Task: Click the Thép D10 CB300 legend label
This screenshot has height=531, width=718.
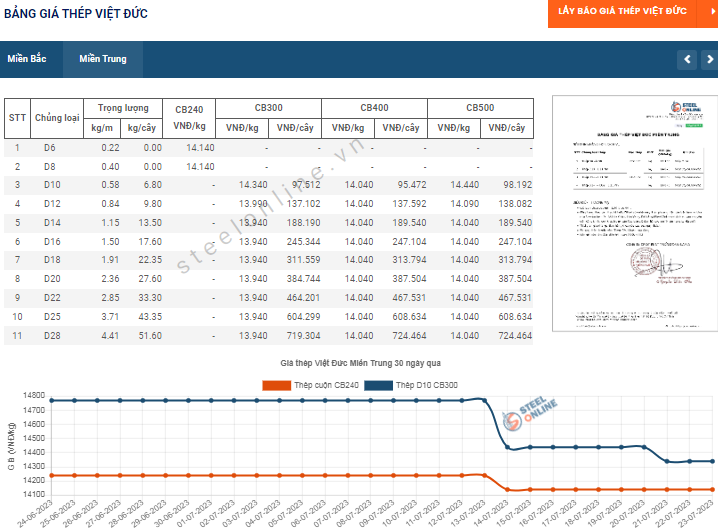Action: click(427, 385)
